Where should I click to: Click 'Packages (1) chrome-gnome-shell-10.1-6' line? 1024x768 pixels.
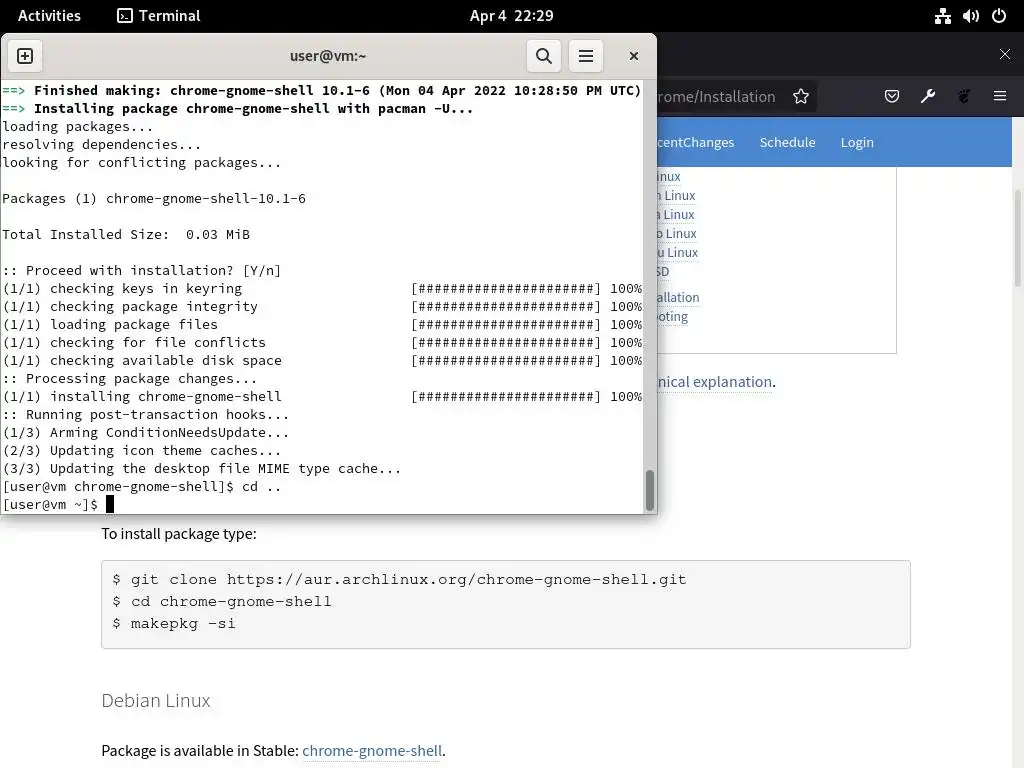tap(154, 199)
